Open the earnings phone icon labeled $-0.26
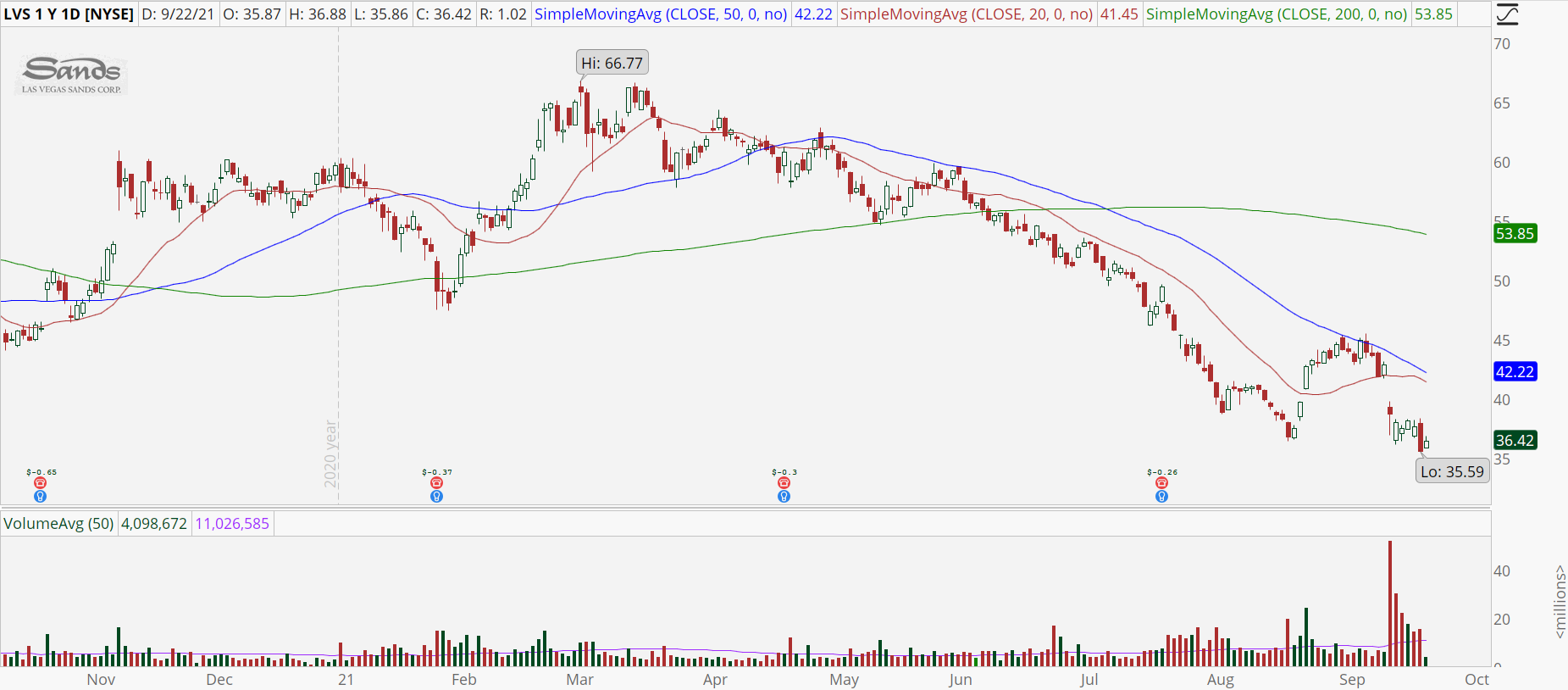 1161,483
